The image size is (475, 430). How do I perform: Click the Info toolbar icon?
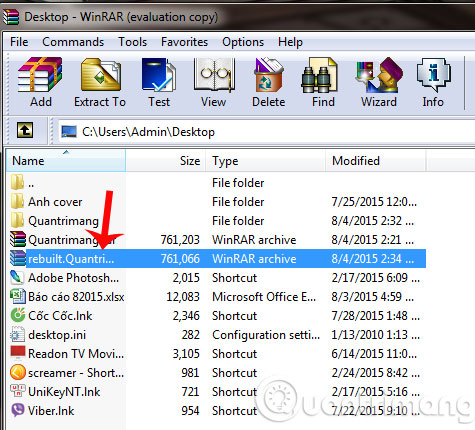pyautogui.click(x=433, y=75)
